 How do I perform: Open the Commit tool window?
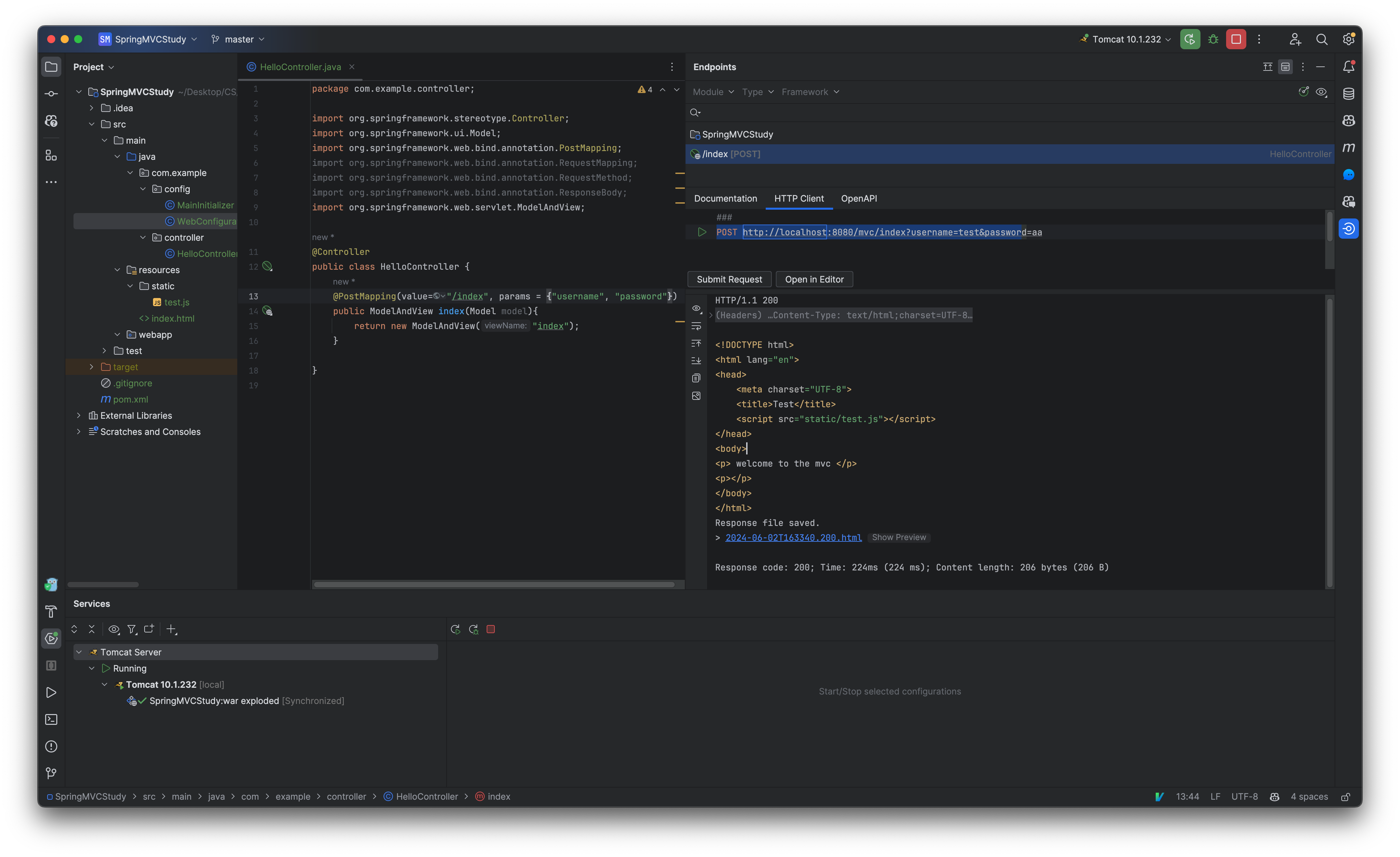51,94
